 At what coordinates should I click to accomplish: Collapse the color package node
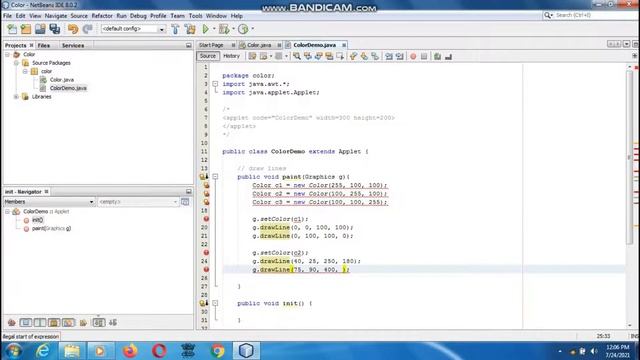[x=25, y=71]
